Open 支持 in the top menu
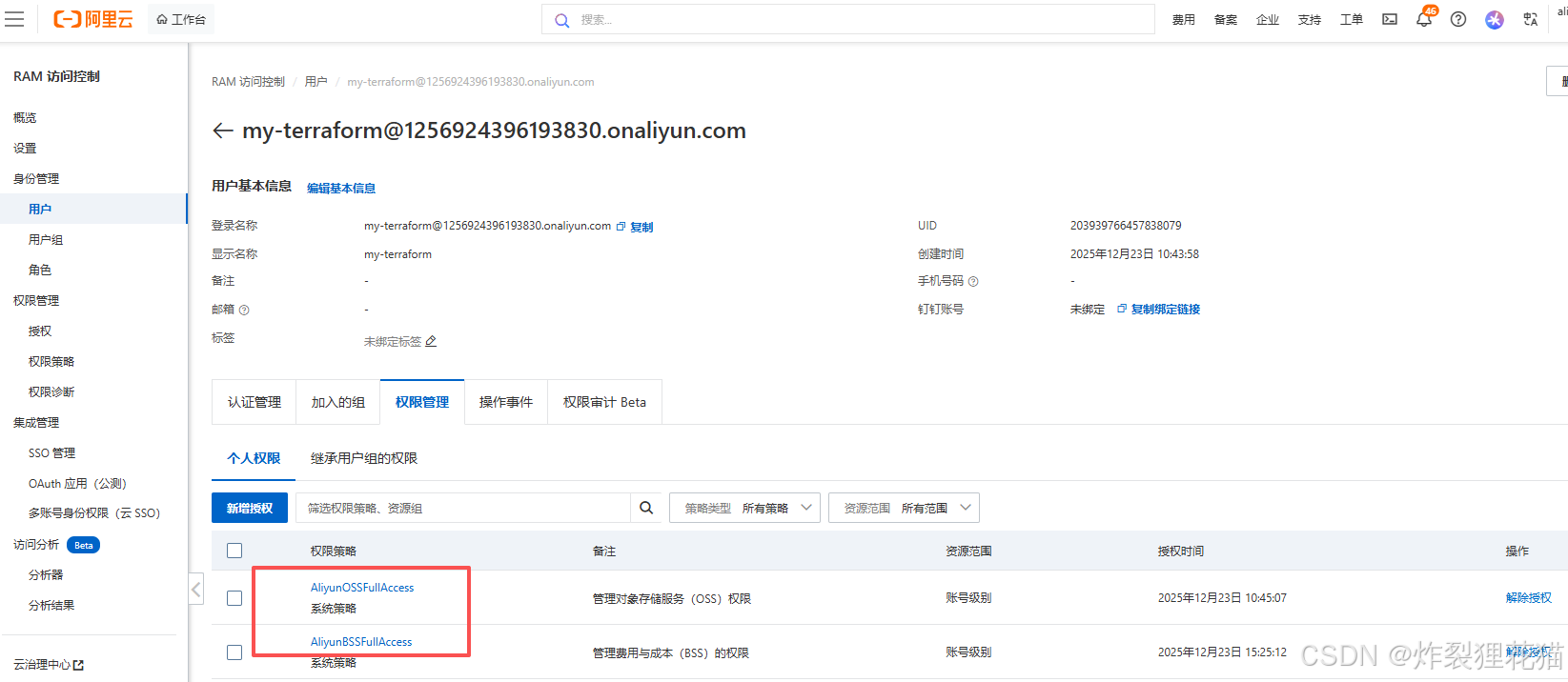The image size is (1568, 682). point(1310,20)
